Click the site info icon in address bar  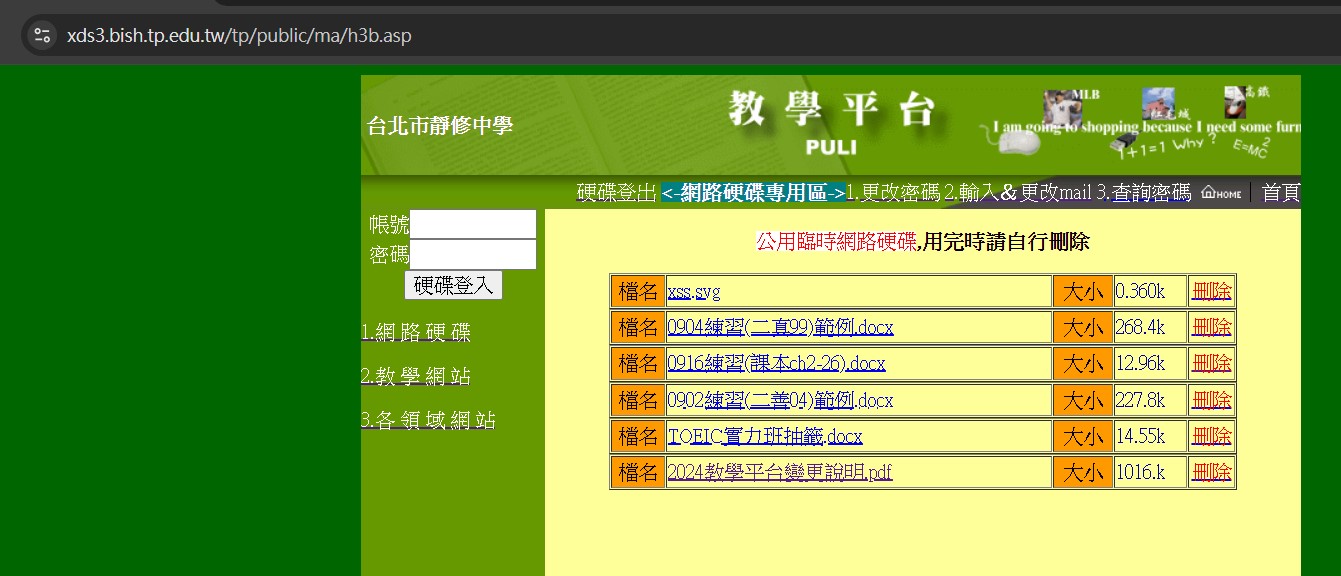tap(41, 36)
